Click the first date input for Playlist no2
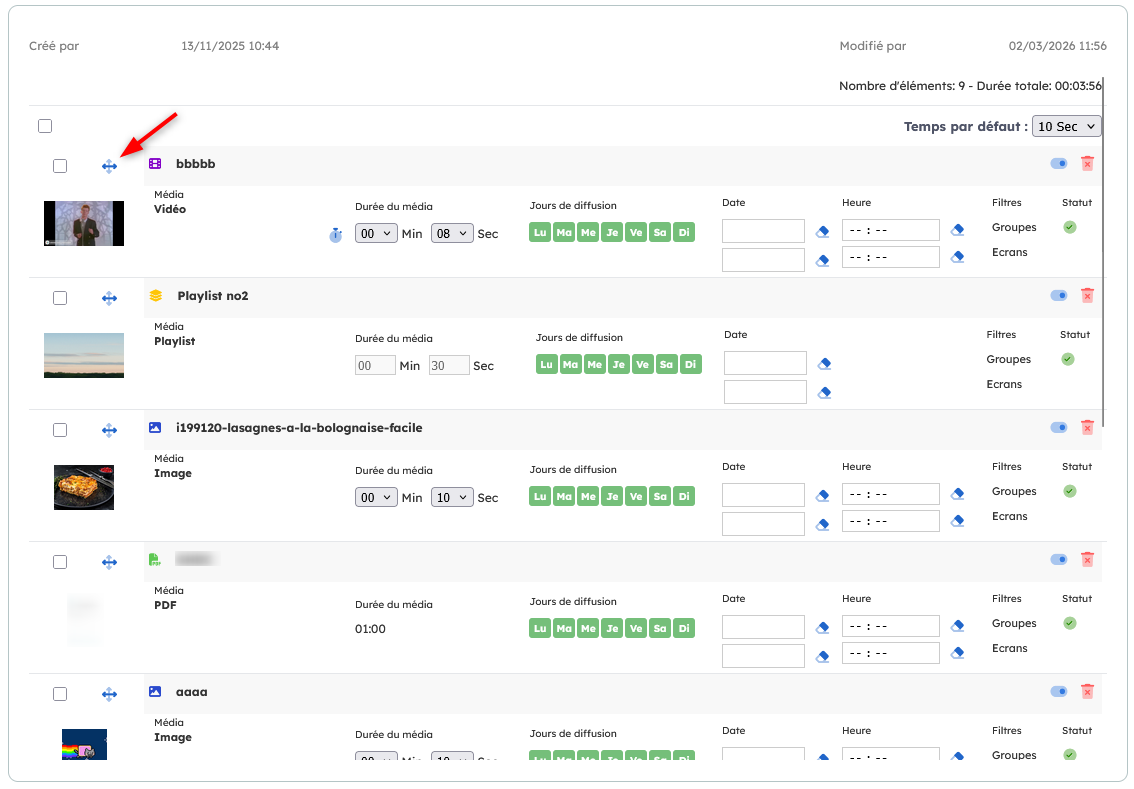This screenshot has height=789, width=1134. click(765, 363)
